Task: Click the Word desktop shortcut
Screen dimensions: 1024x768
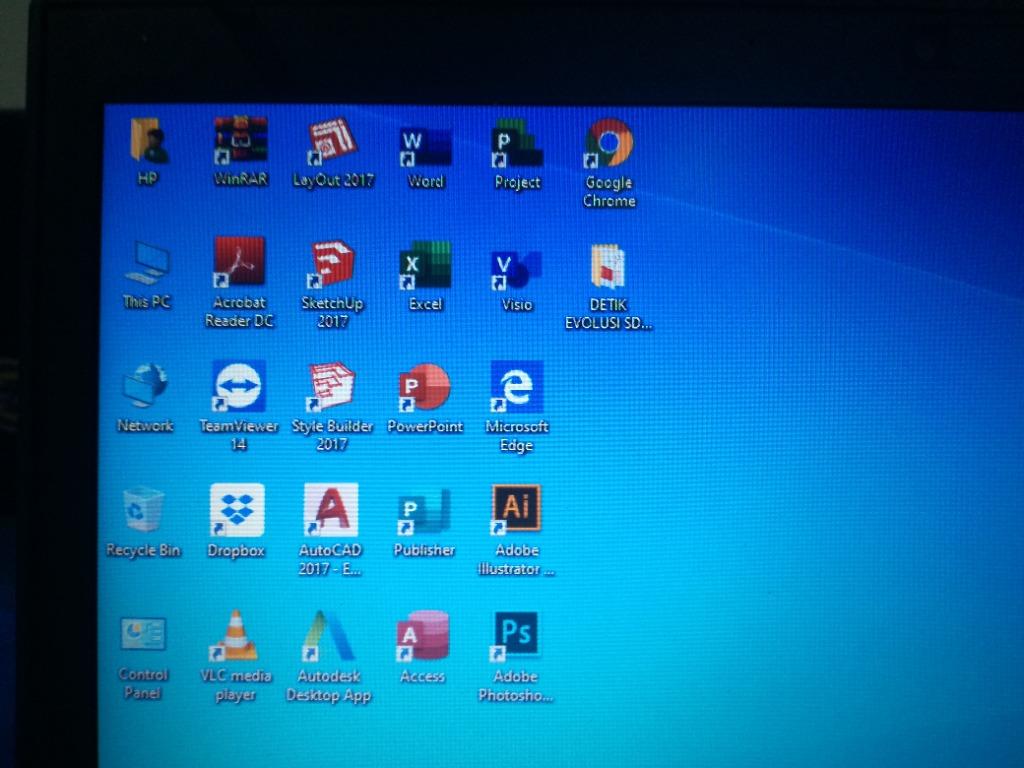Action: pos(425,147)
